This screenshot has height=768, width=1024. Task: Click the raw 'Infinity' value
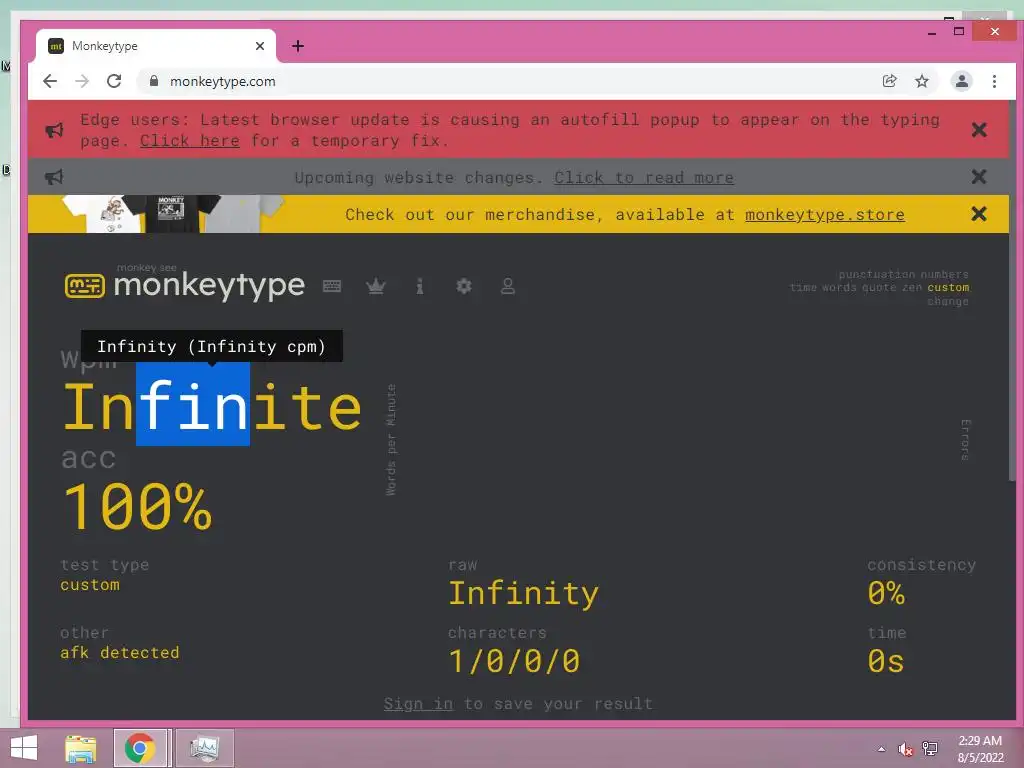point(523,594)
